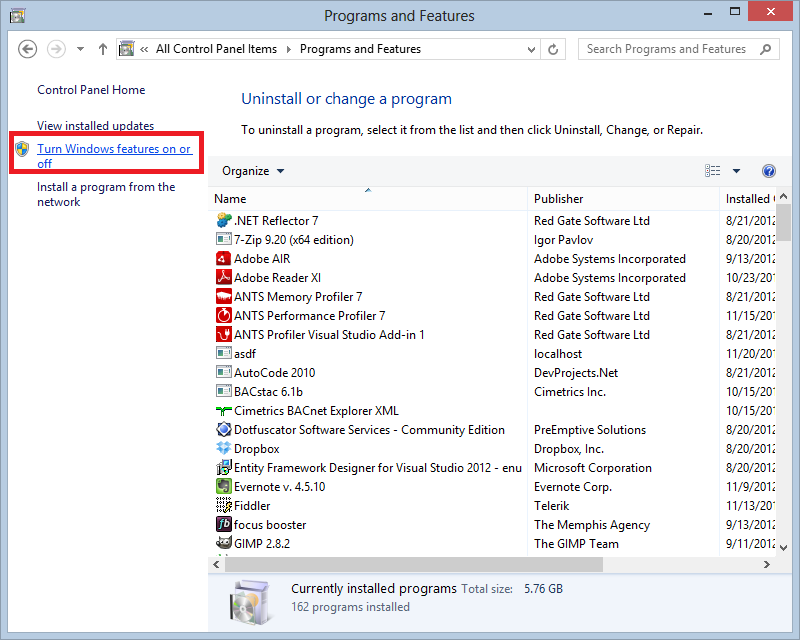
Task: Click the Search Programs and Features box
Action: tap(667, 49)
